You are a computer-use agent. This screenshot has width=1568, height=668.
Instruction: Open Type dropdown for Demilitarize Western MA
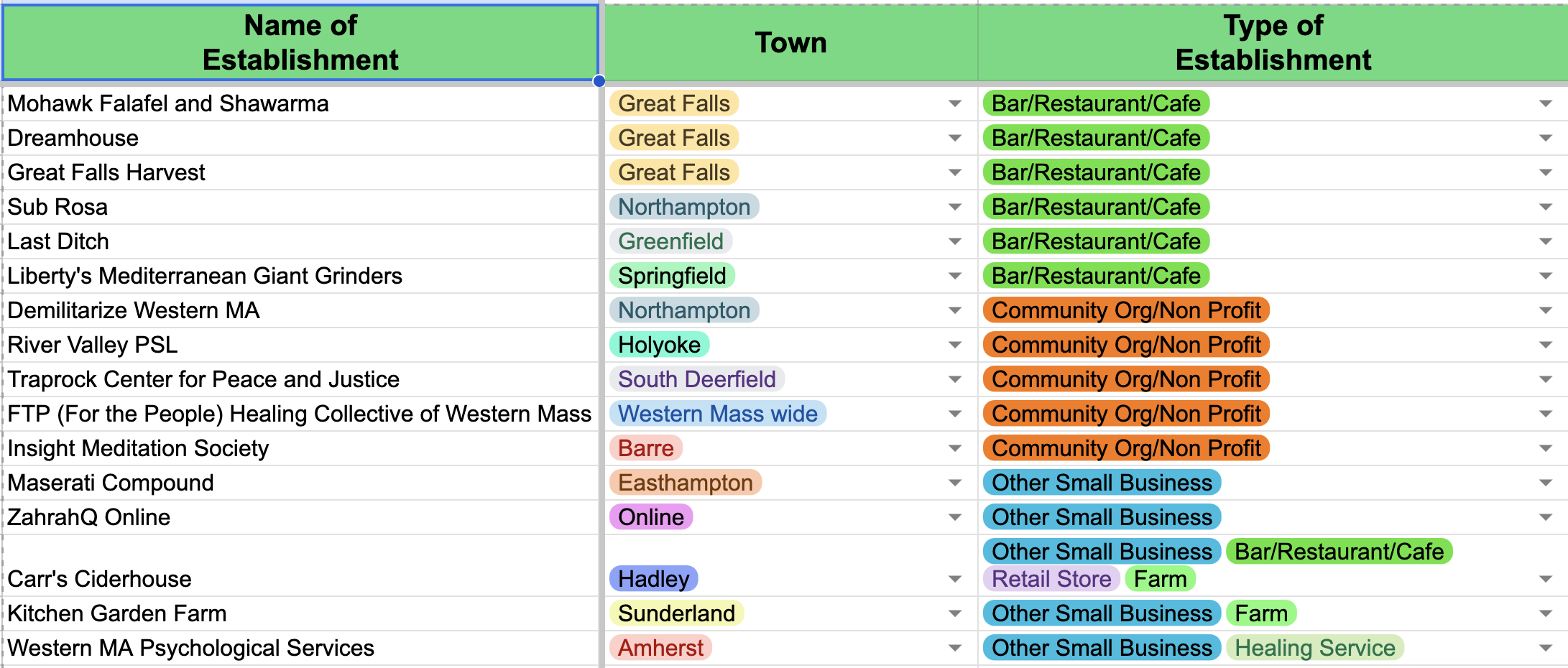[1546, 310]
